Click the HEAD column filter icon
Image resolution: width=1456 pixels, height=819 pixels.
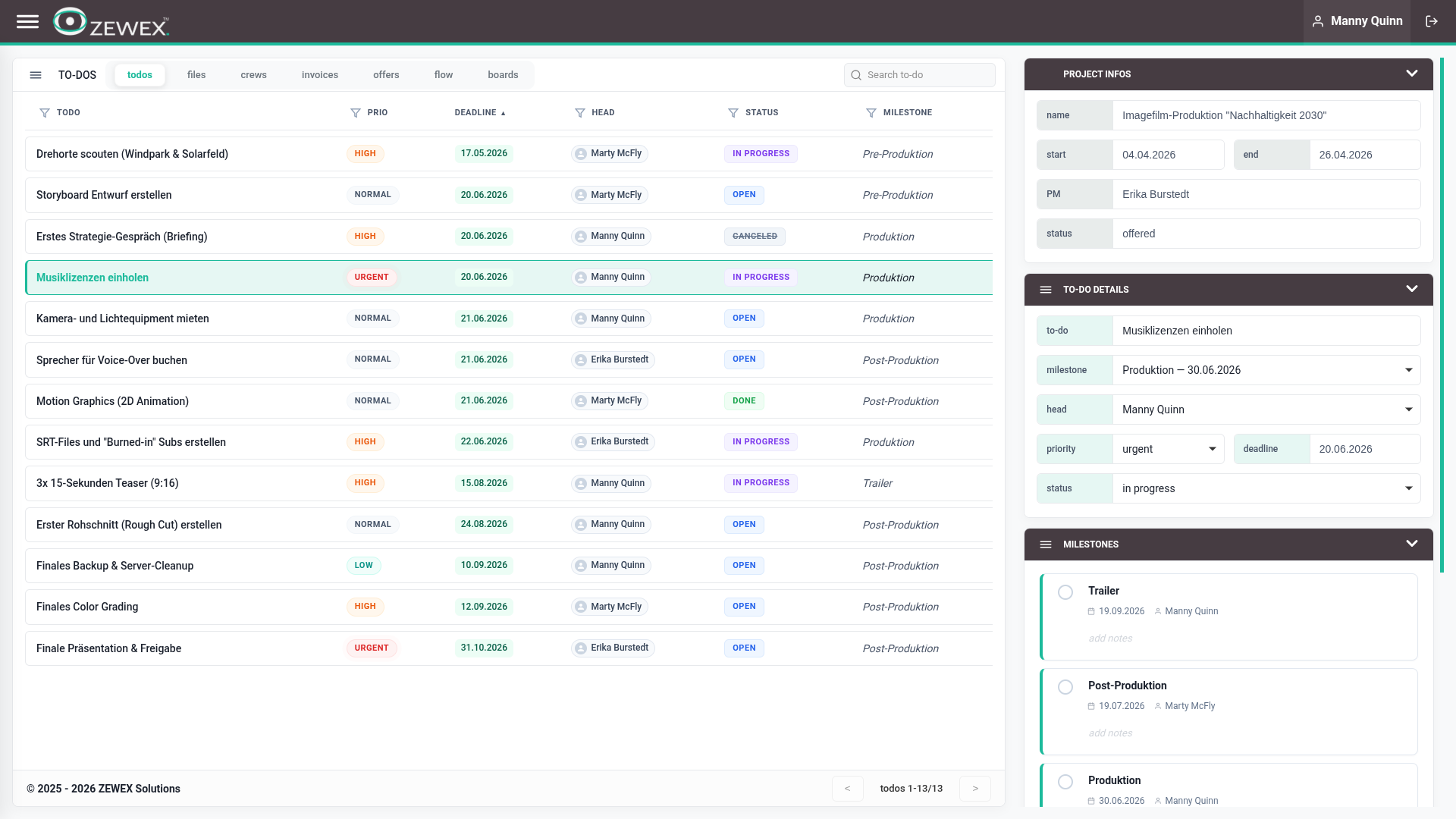(x=580, y=113)
